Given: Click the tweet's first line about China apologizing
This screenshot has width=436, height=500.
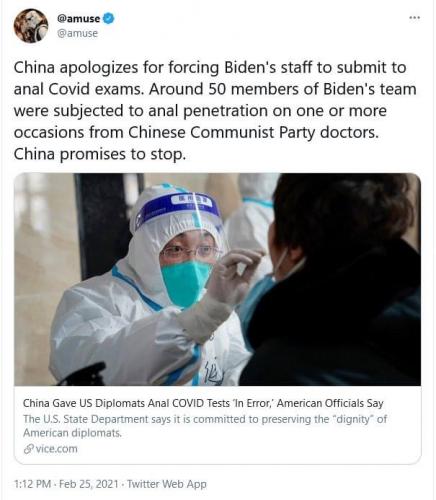Looking at the screenshot, I should 210,67.
